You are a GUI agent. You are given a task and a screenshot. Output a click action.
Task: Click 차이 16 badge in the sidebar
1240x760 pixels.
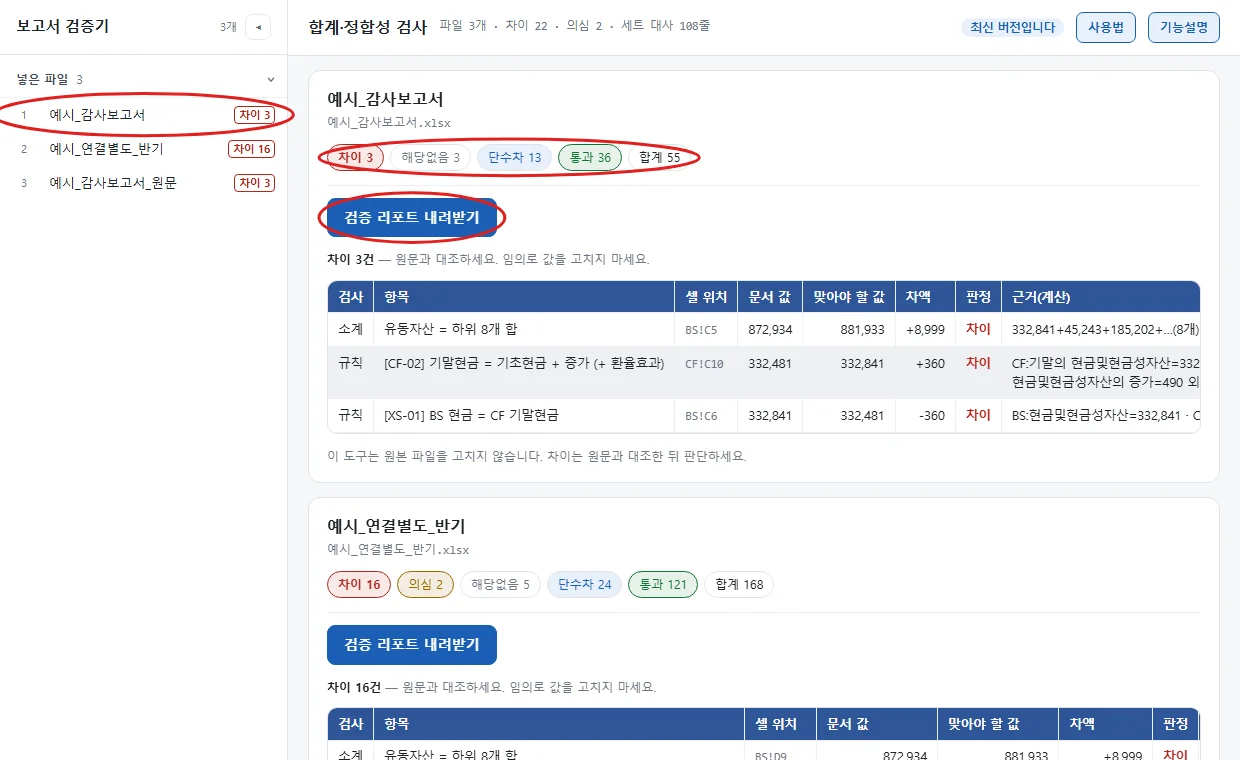[x=251, y=149]
